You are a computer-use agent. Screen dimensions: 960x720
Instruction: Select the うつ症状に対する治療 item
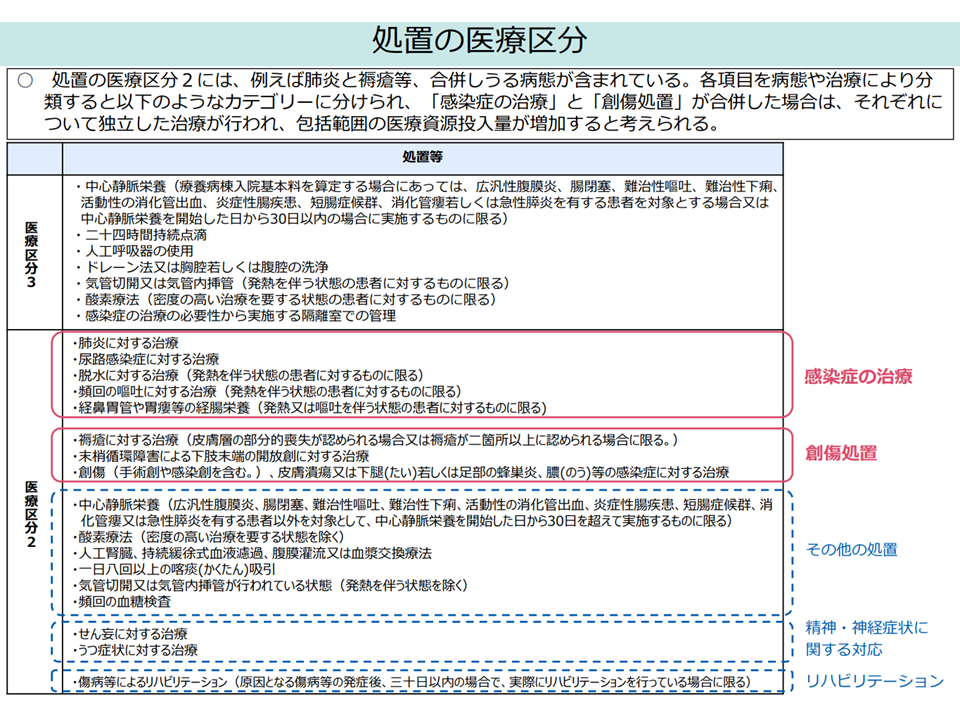coord(136,650)
